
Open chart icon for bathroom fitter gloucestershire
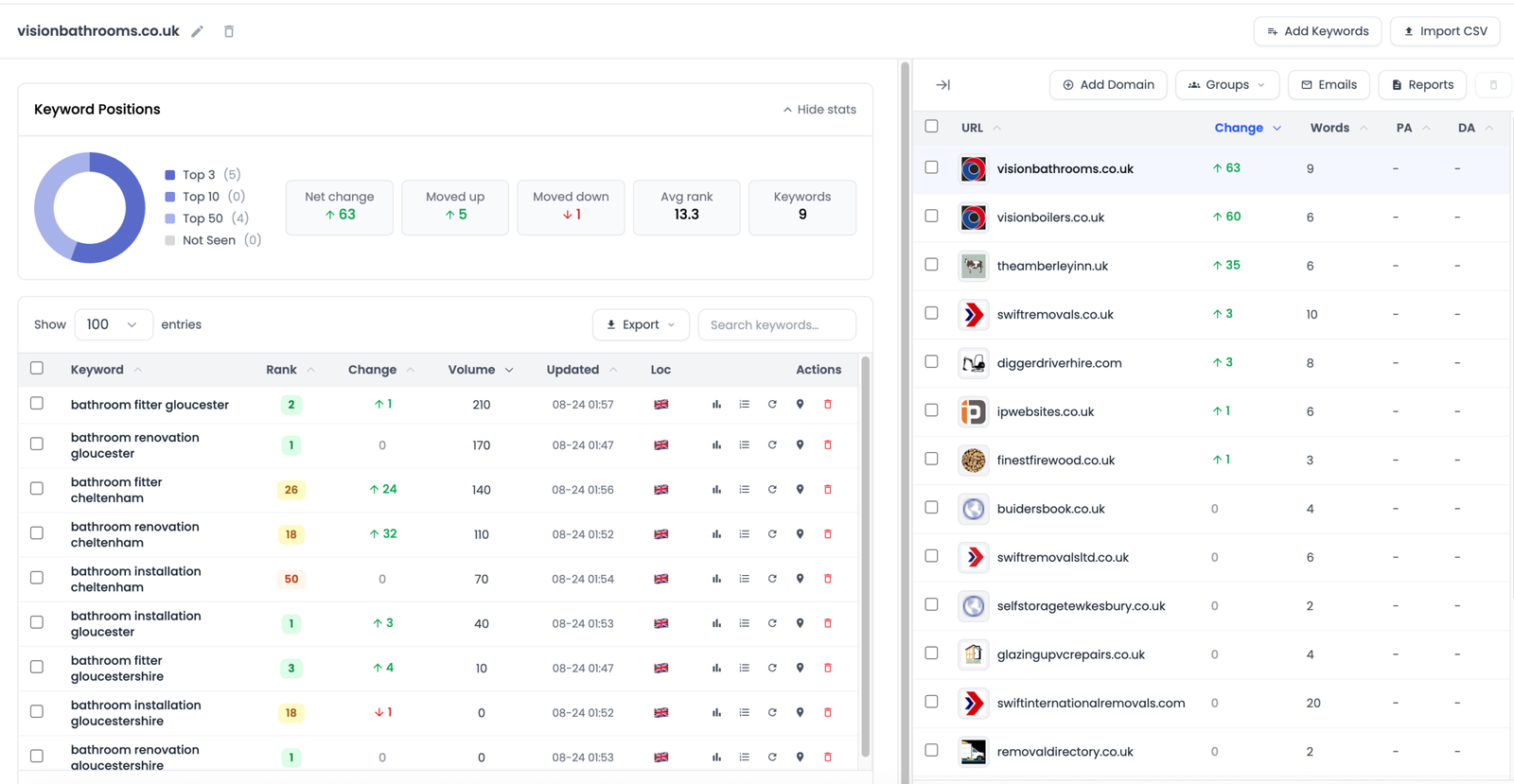tap(716, 668)
